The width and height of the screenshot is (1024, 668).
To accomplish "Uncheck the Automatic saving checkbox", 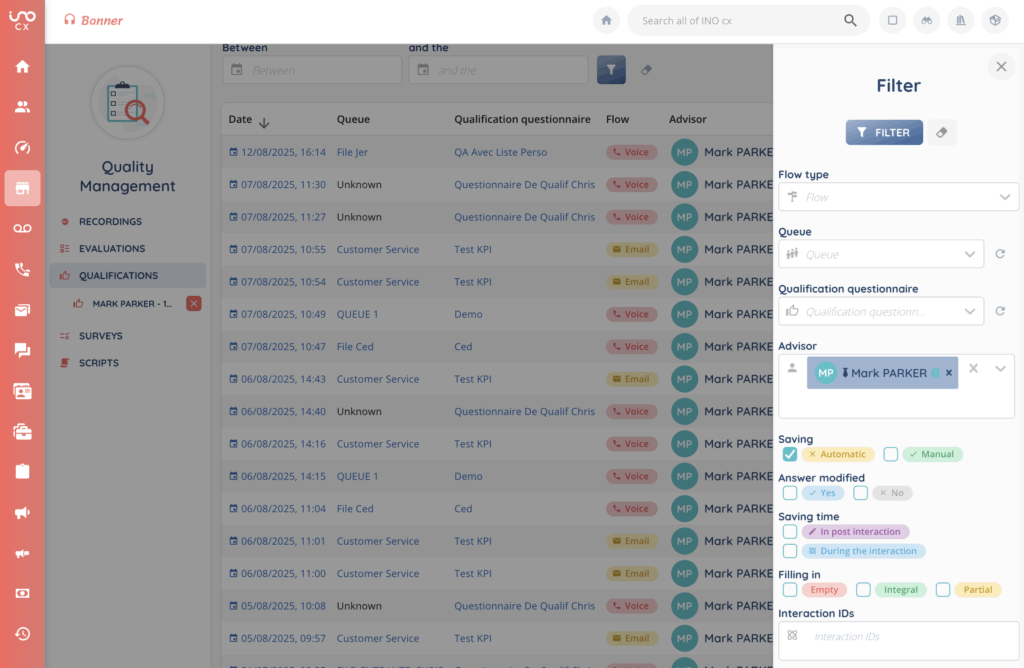I will [x=790, y=454].
